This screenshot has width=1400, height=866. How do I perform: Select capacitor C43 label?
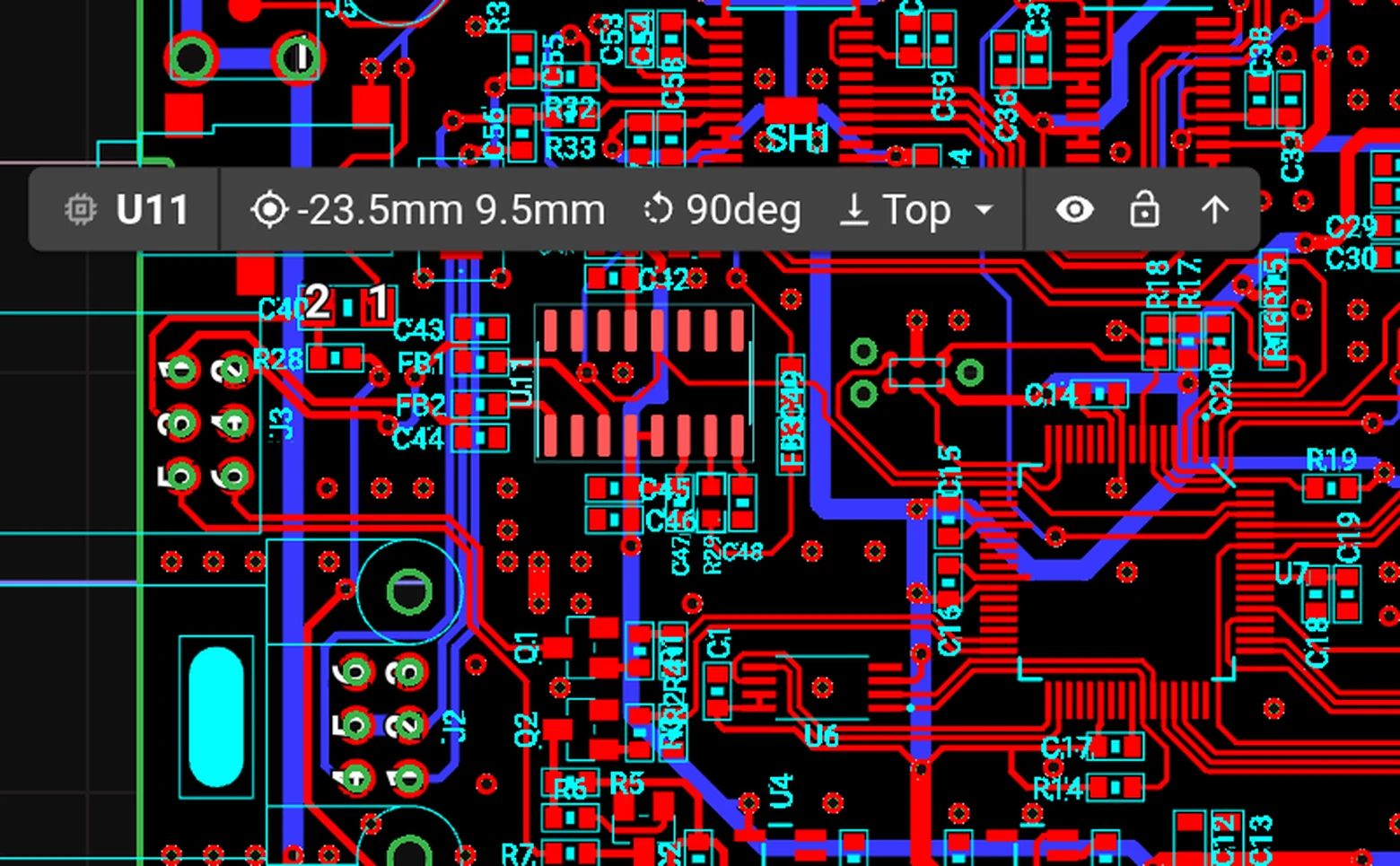click(419, 330)
